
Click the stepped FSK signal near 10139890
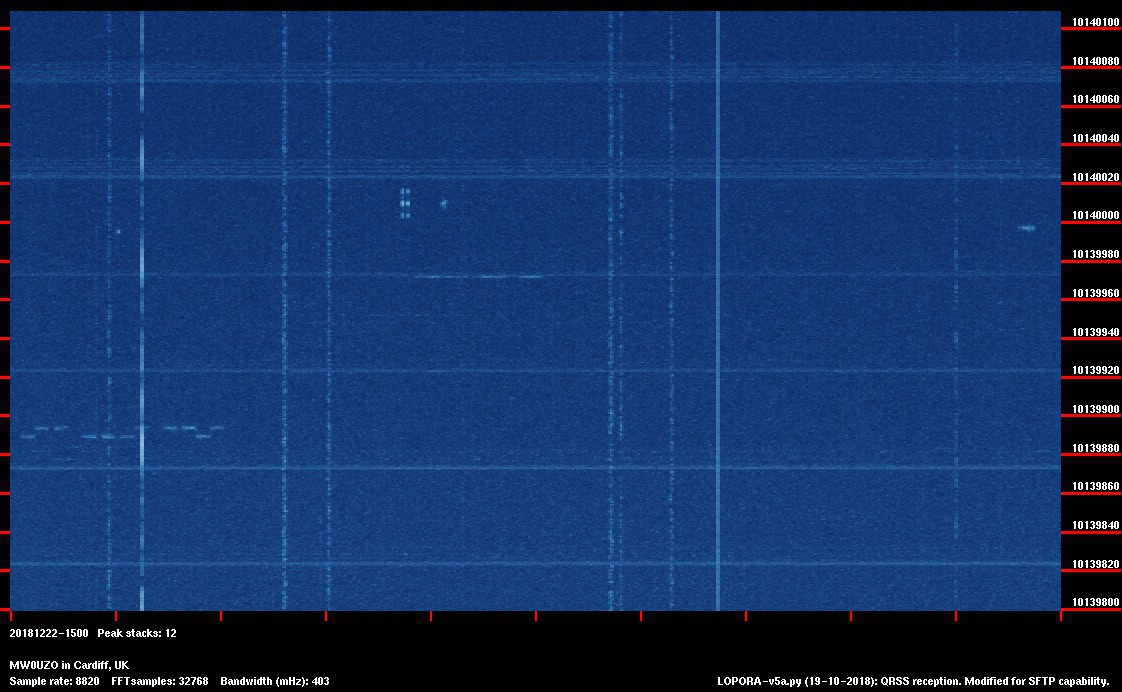click(120, 432)
